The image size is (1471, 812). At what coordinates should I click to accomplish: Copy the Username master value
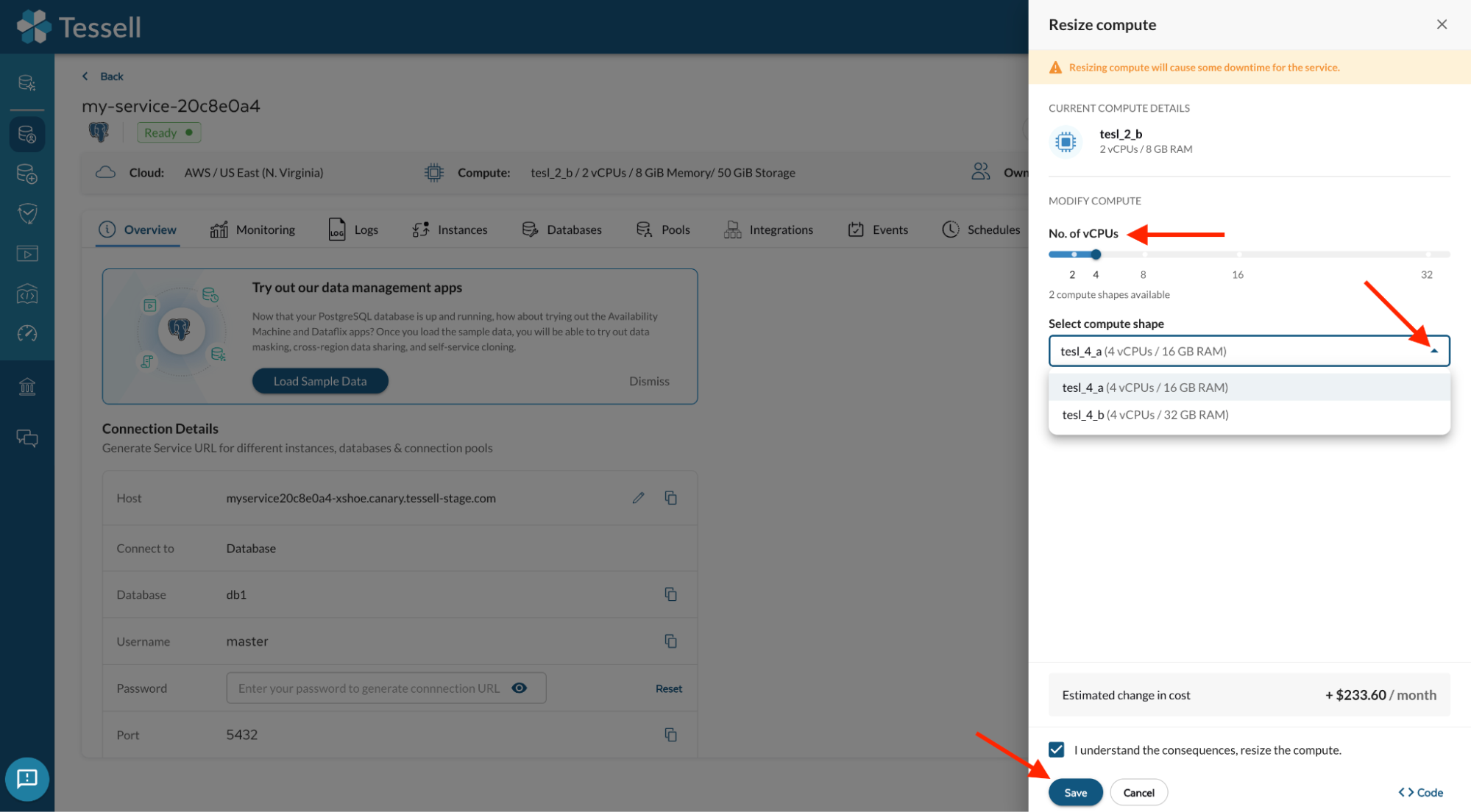670,641
